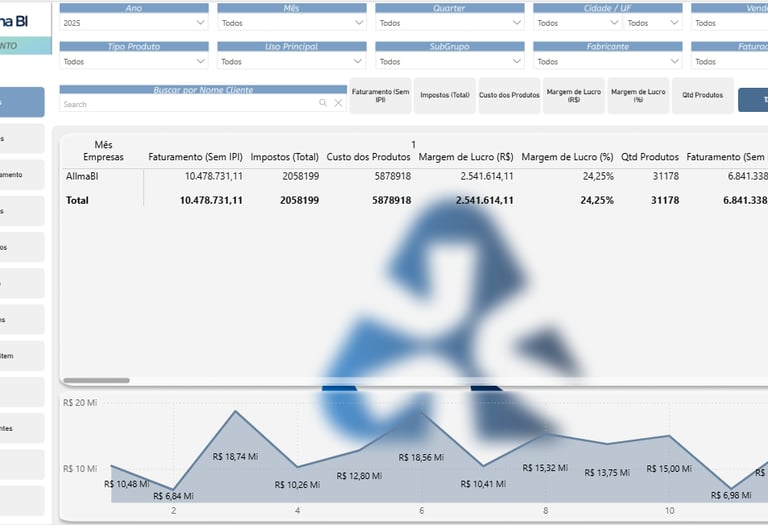The width and height of the screenshot is (768, 525).
Task: Click the Total row label
Action: pos(77,200)
